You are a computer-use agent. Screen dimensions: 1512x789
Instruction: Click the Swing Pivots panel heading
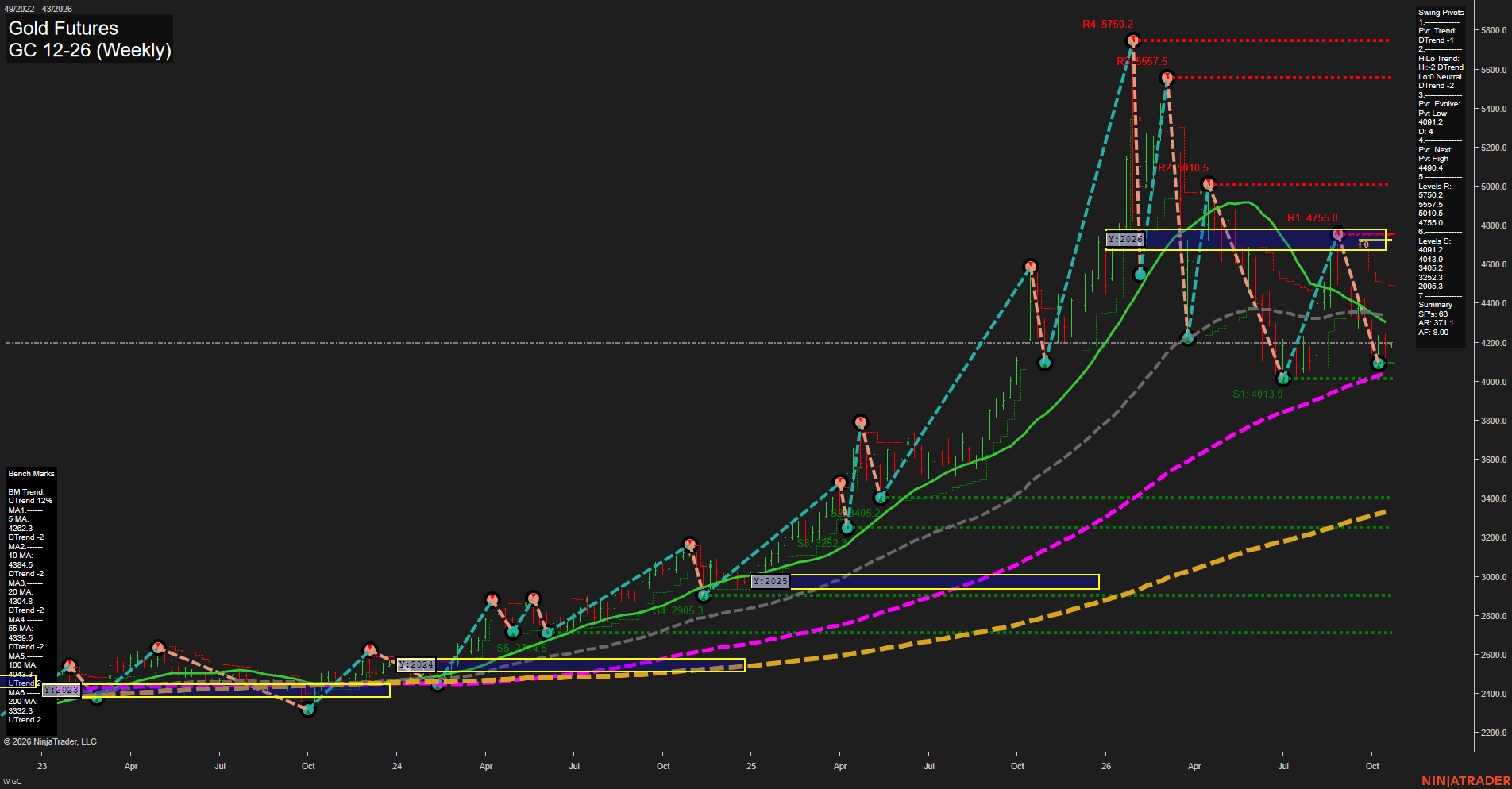point(1441,13)
